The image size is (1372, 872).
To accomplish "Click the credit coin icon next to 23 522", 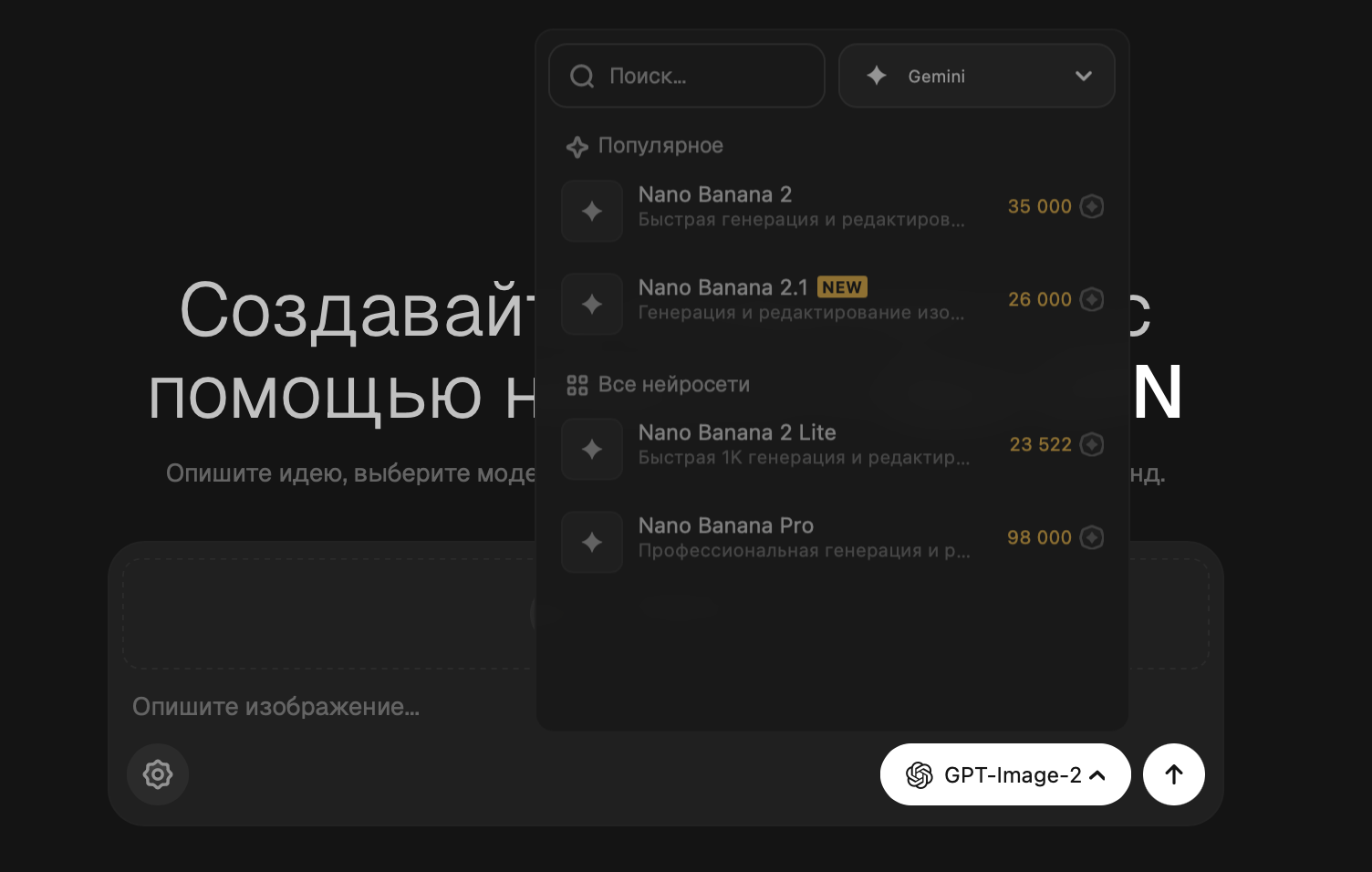I will tap(1092, 444).
